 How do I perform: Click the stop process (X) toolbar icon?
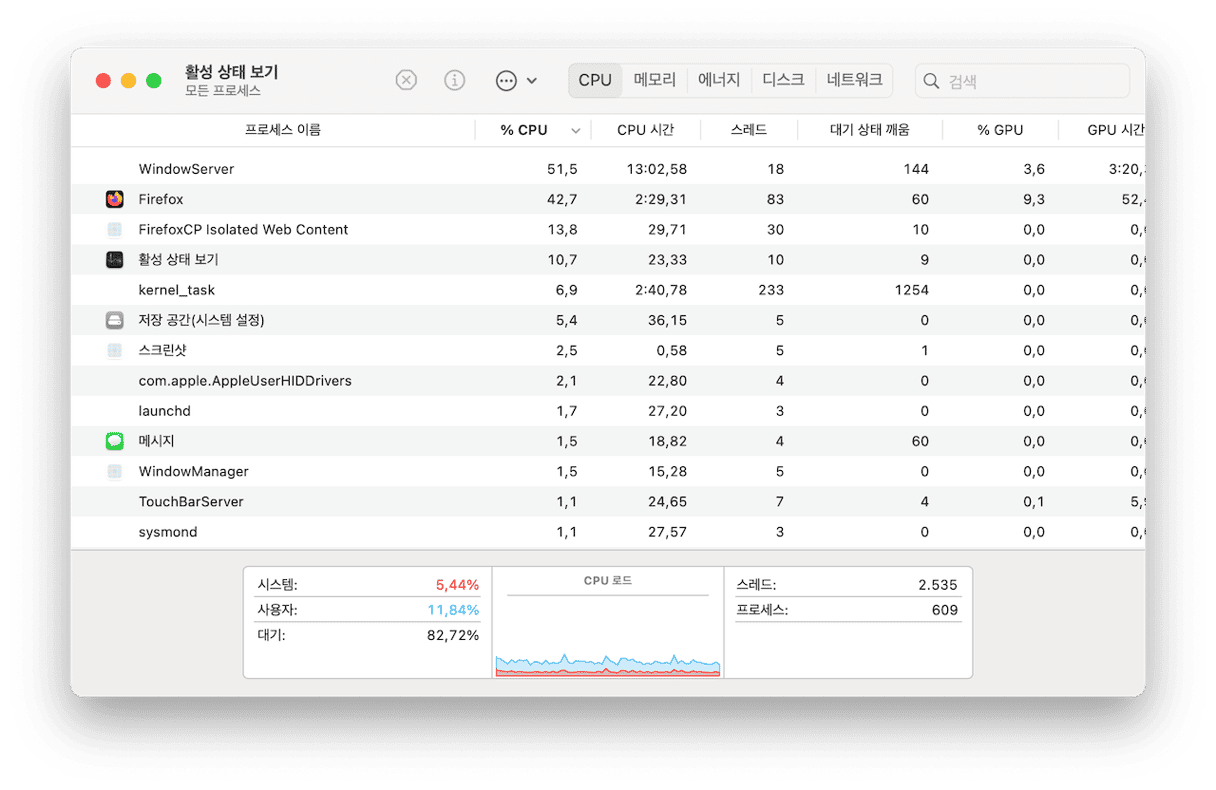pyautogui.click(x=406, y=80)
